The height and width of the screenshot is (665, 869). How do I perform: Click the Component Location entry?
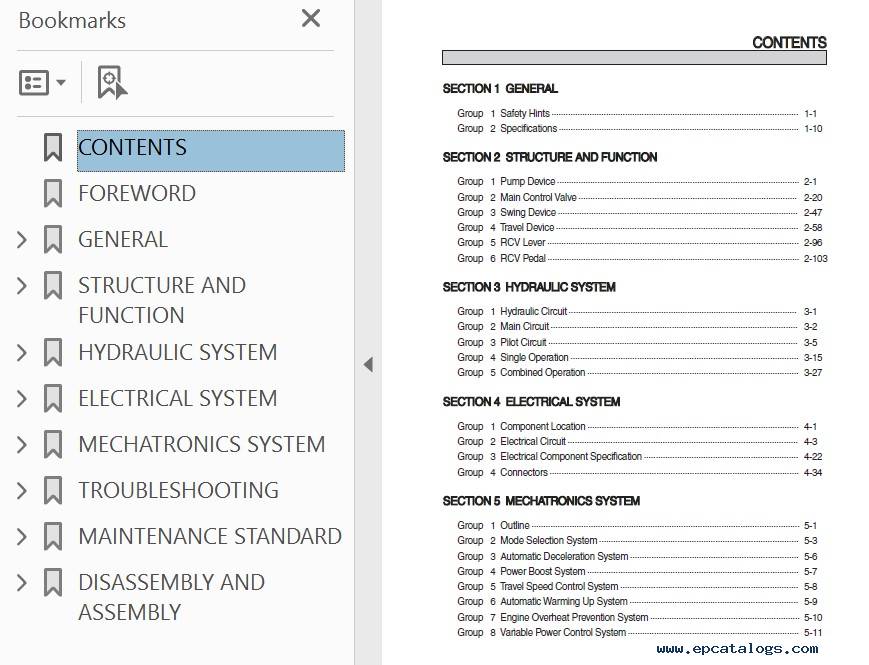click(x=637, y=427)
